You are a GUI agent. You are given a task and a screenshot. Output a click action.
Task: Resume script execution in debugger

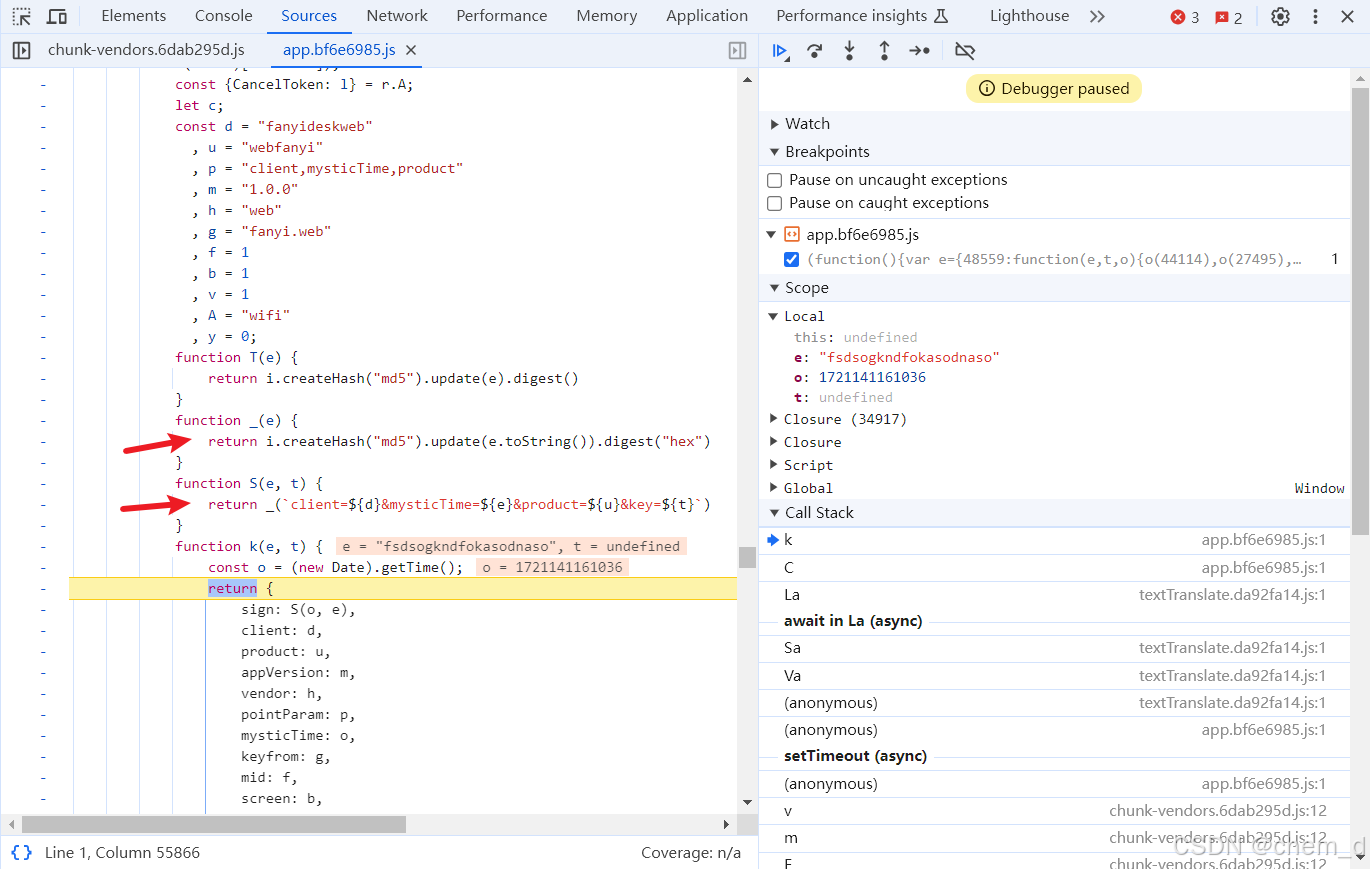(780, 51)
